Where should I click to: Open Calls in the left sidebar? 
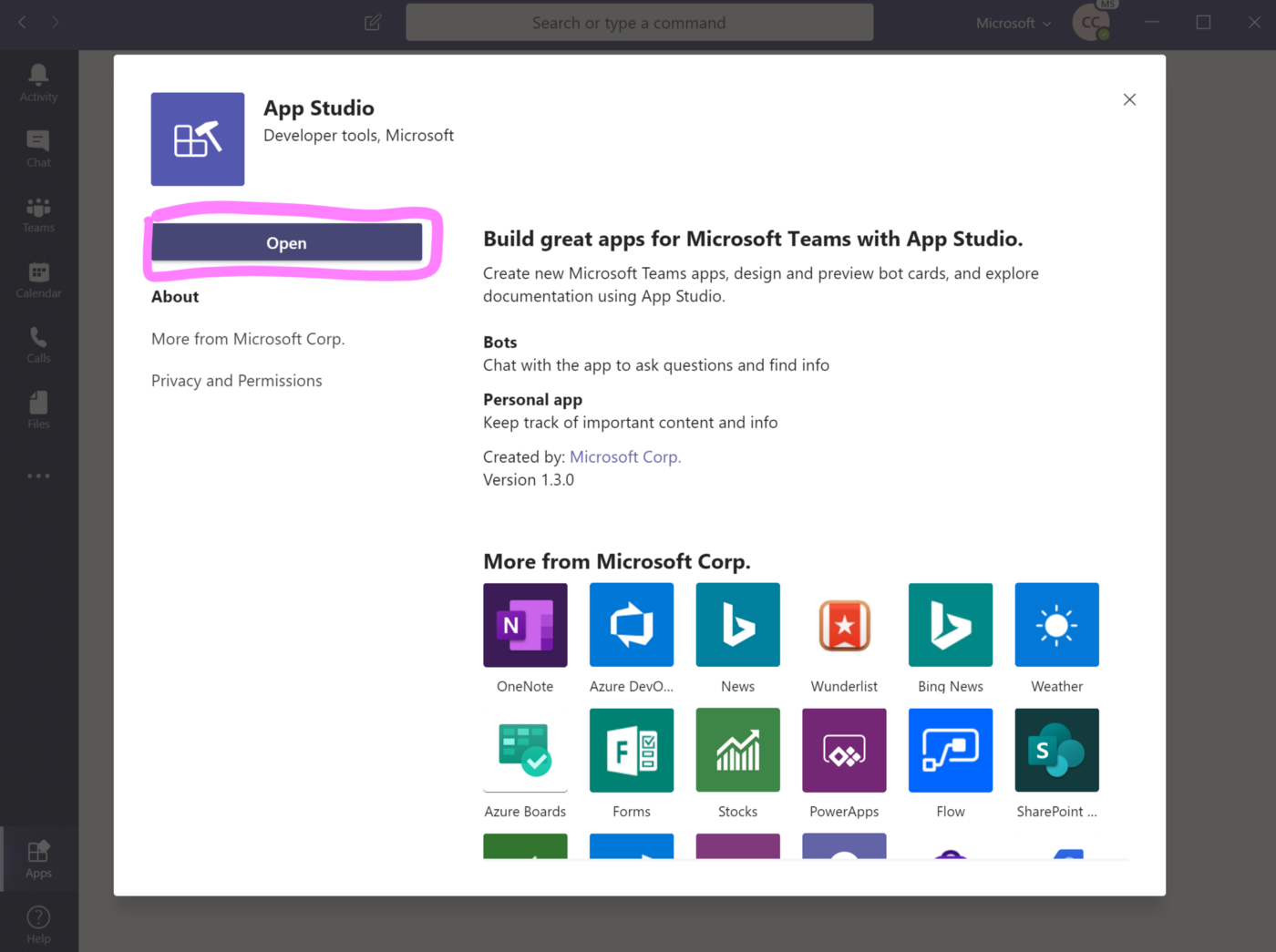pos(38,345)
